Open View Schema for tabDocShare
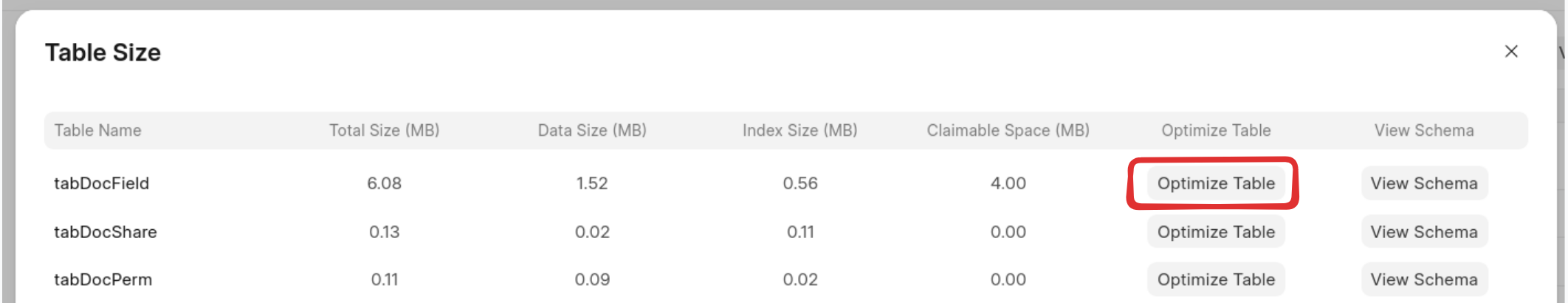 1423,232
